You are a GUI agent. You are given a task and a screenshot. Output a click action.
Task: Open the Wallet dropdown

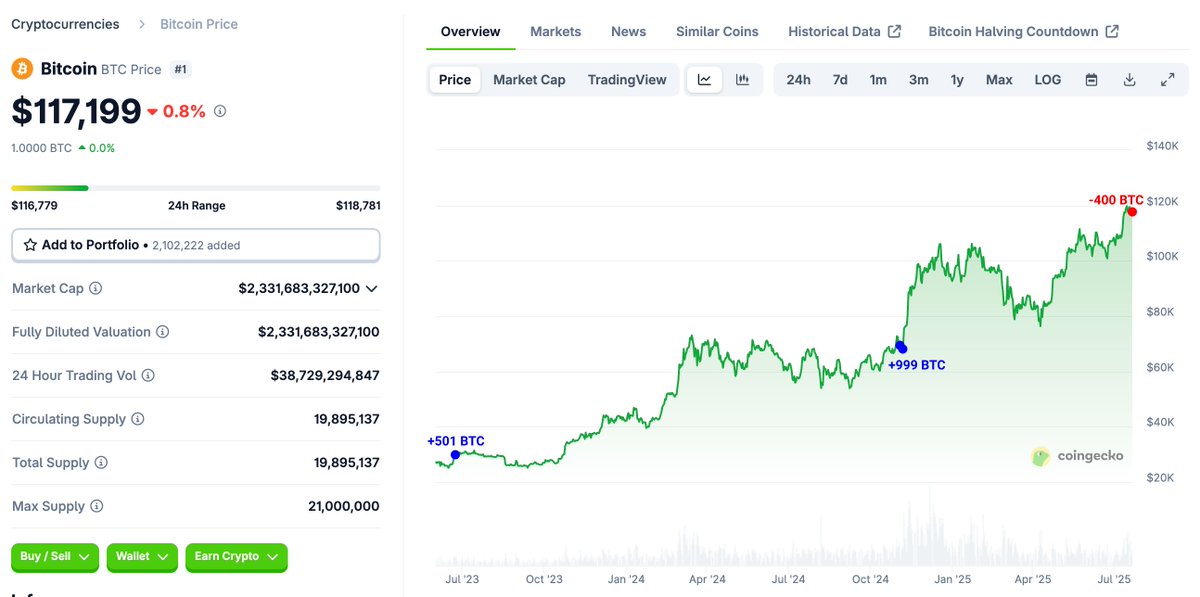(142, 557)
